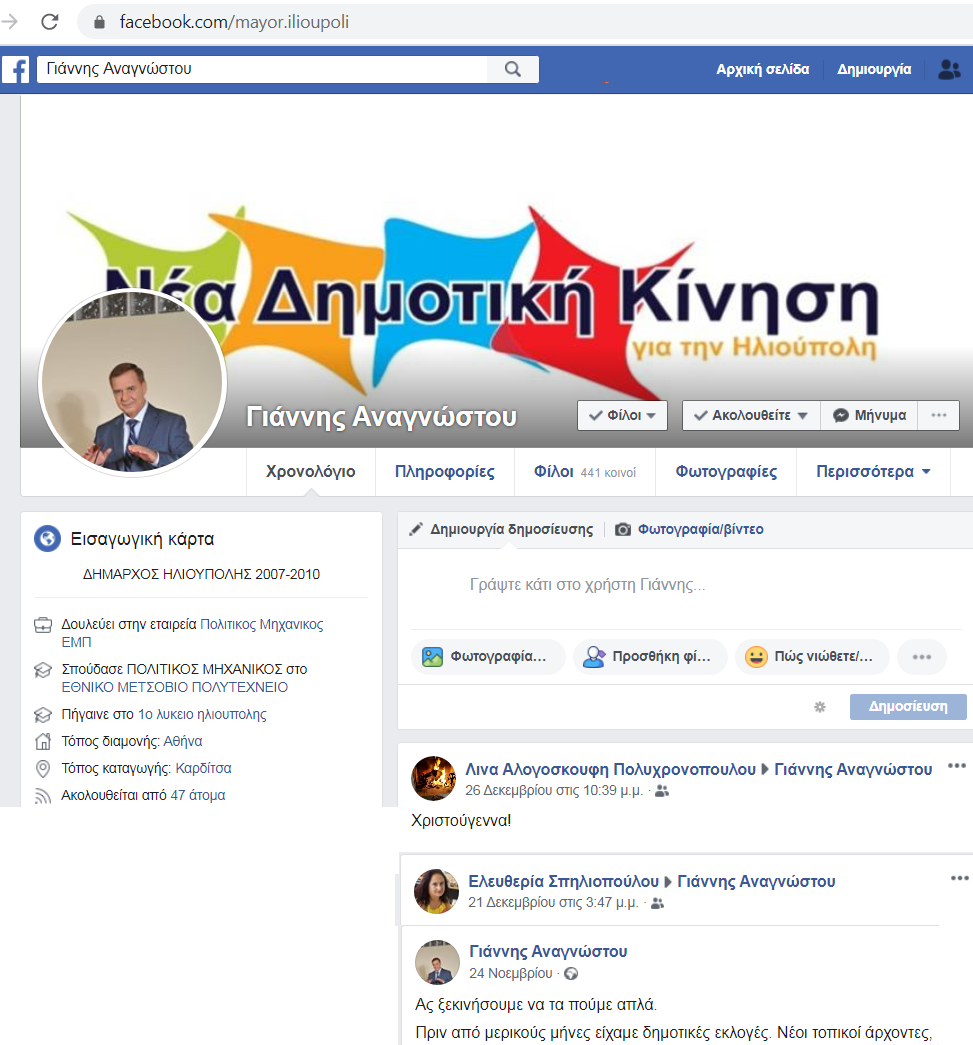Switch to the Χρονολόγιο tab
This screenshot has height=1045, width=973.
(311, 472)
